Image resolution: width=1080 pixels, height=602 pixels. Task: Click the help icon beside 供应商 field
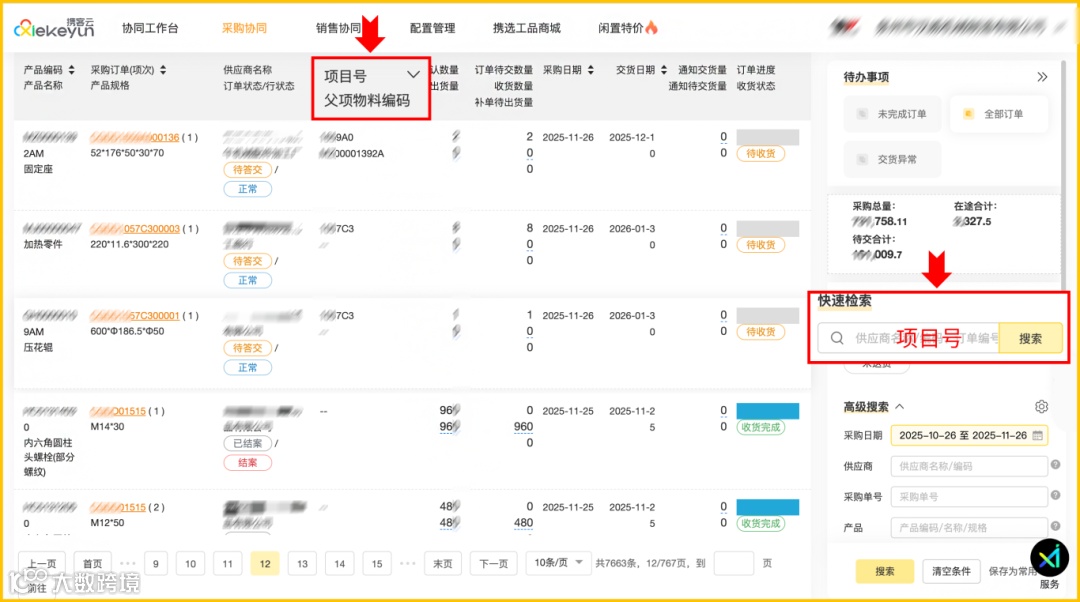click(x=1055, y=465)
